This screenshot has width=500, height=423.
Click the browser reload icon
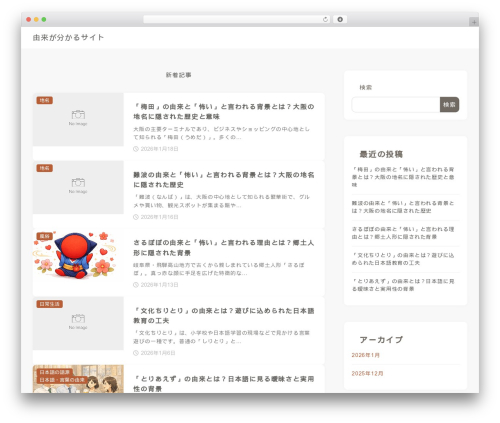click(x=325, y=20)
